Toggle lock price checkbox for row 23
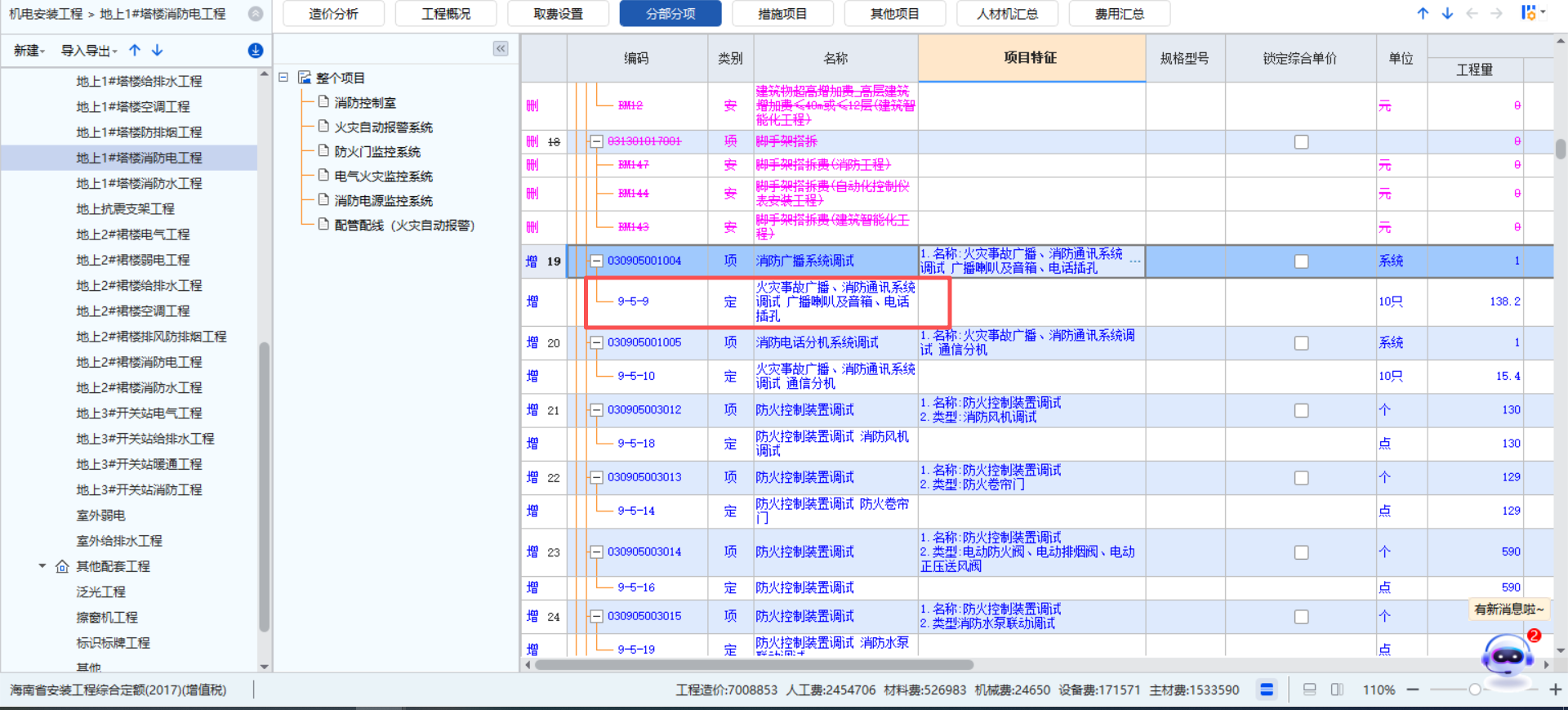1568x710 pixels. tap(1301, 552)
